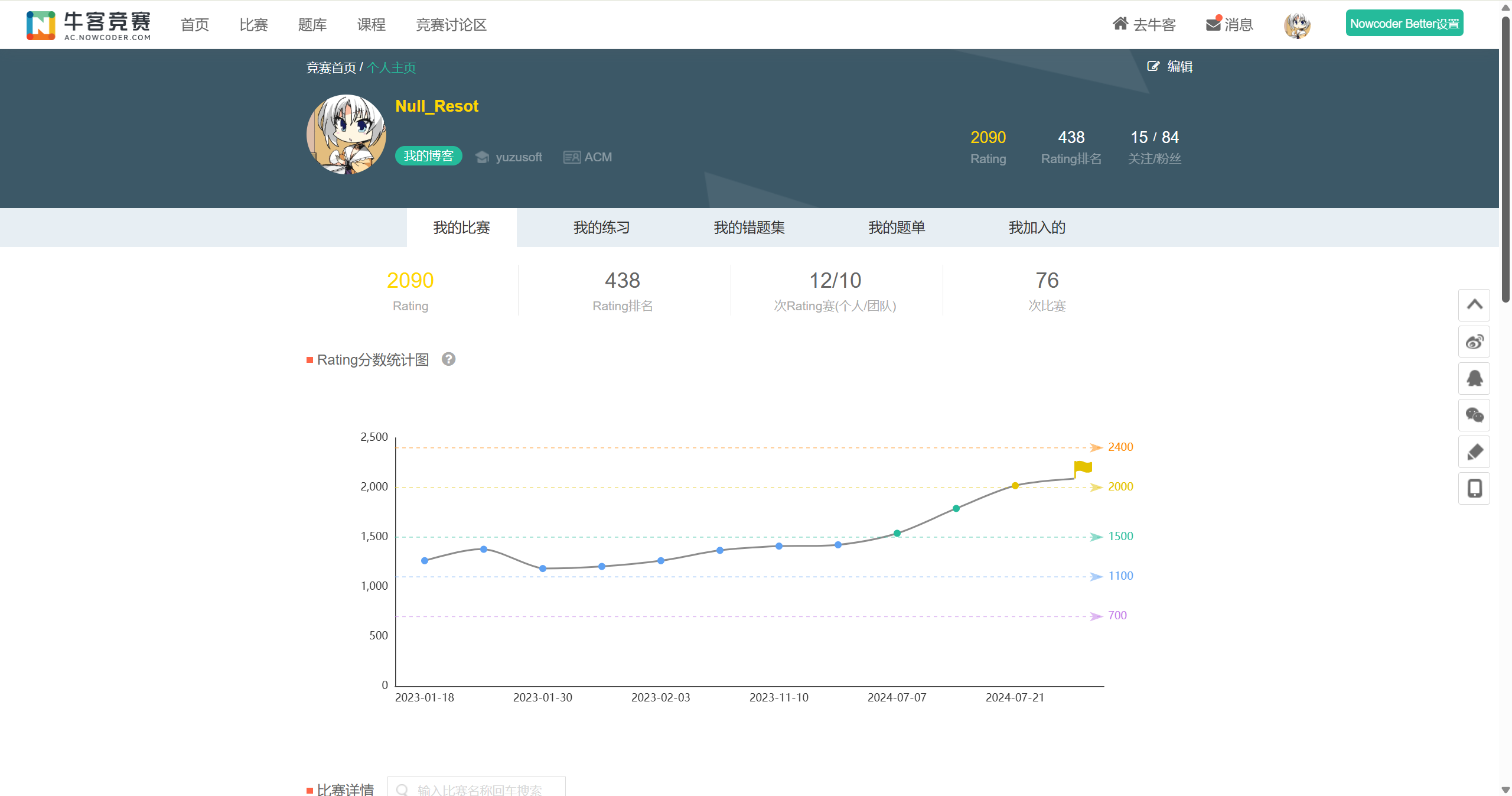Click the 我的博客 green button

(428, 156)
